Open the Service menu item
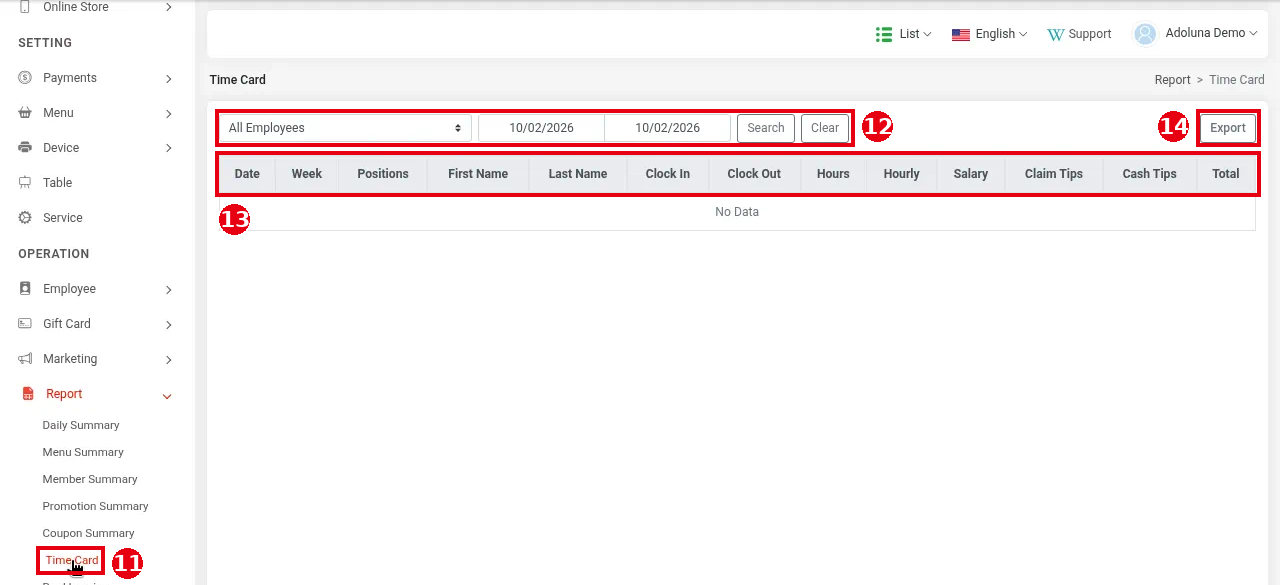Image resolution: width=1280 pixels, height=585 pixels. [x=63, y=218]
